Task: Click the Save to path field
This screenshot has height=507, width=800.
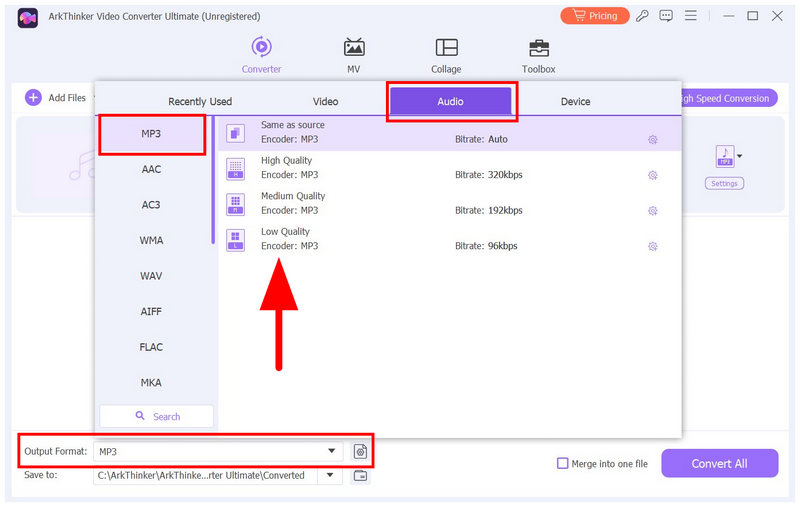Action: (206, 475)
